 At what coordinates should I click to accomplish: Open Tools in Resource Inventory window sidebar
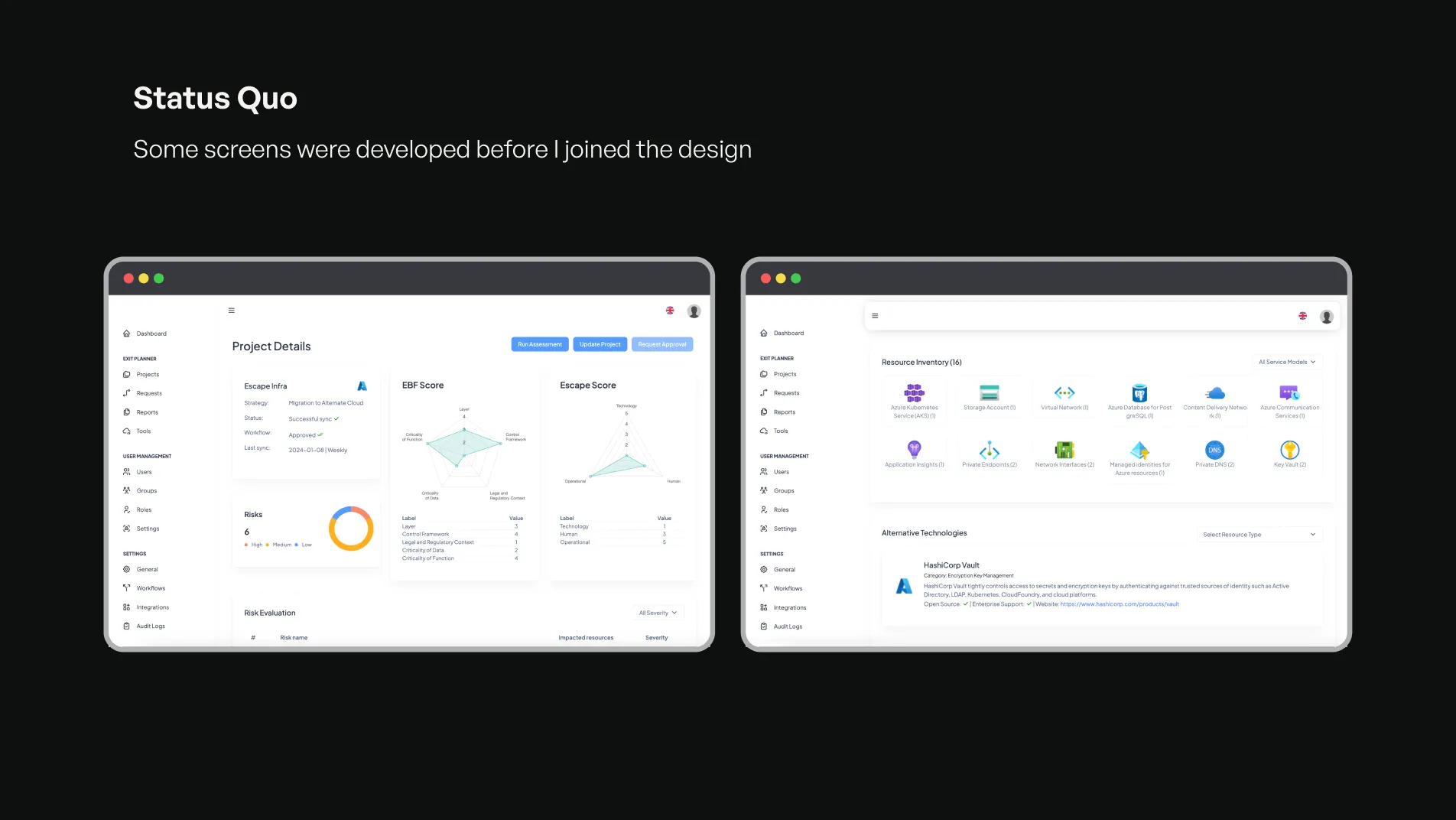pyautogui.click(x=774, y=431)
